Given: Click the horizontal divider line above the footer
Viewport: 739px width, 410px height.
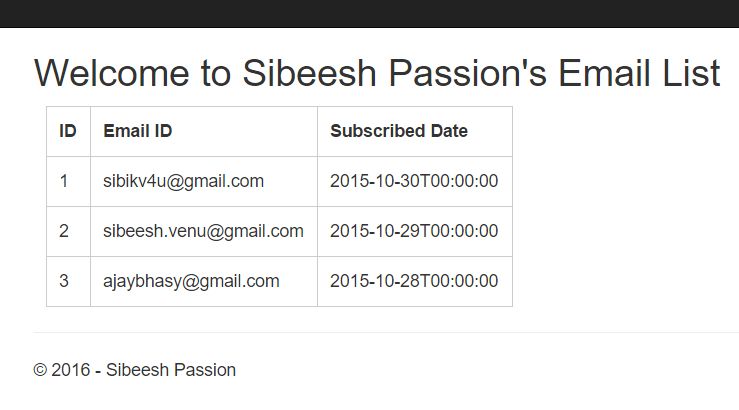Looking at the screenshot, I should (x=385, y=332).
